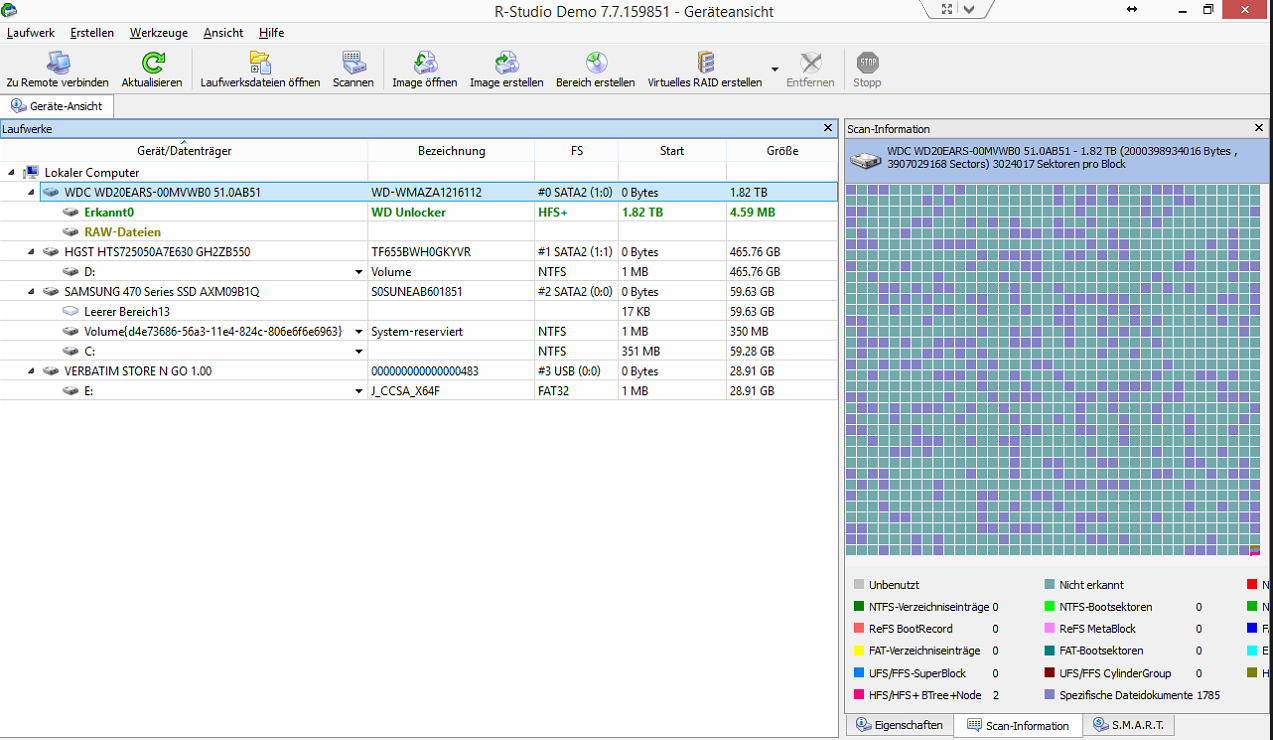This screenshot has height=740, width=1273.
Task: Open the dropdown arrow for volume D:
Action: [x=359, y=272]
